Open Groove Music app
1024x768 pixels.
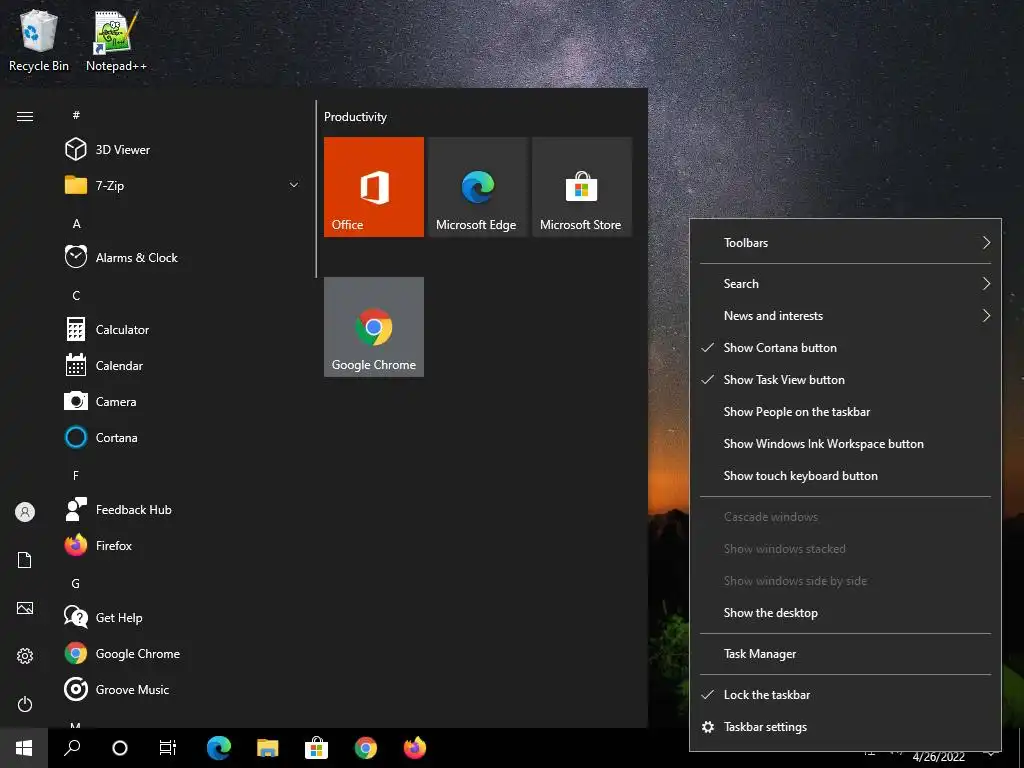(x=183, y=689)
